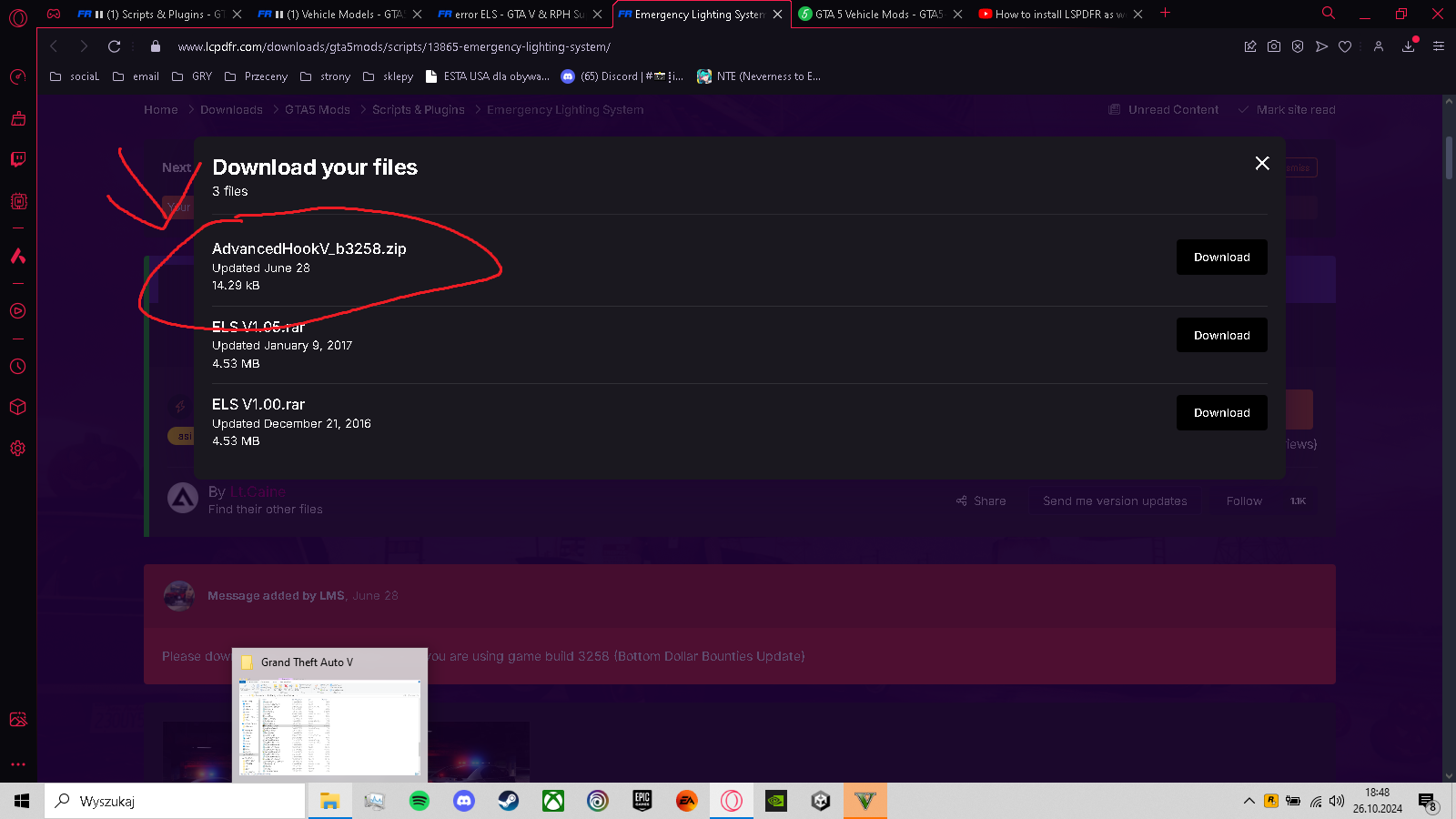Open GX Corner gamepad icon
This screenshot has height=819, width=1456.
(x=54, y=14)
